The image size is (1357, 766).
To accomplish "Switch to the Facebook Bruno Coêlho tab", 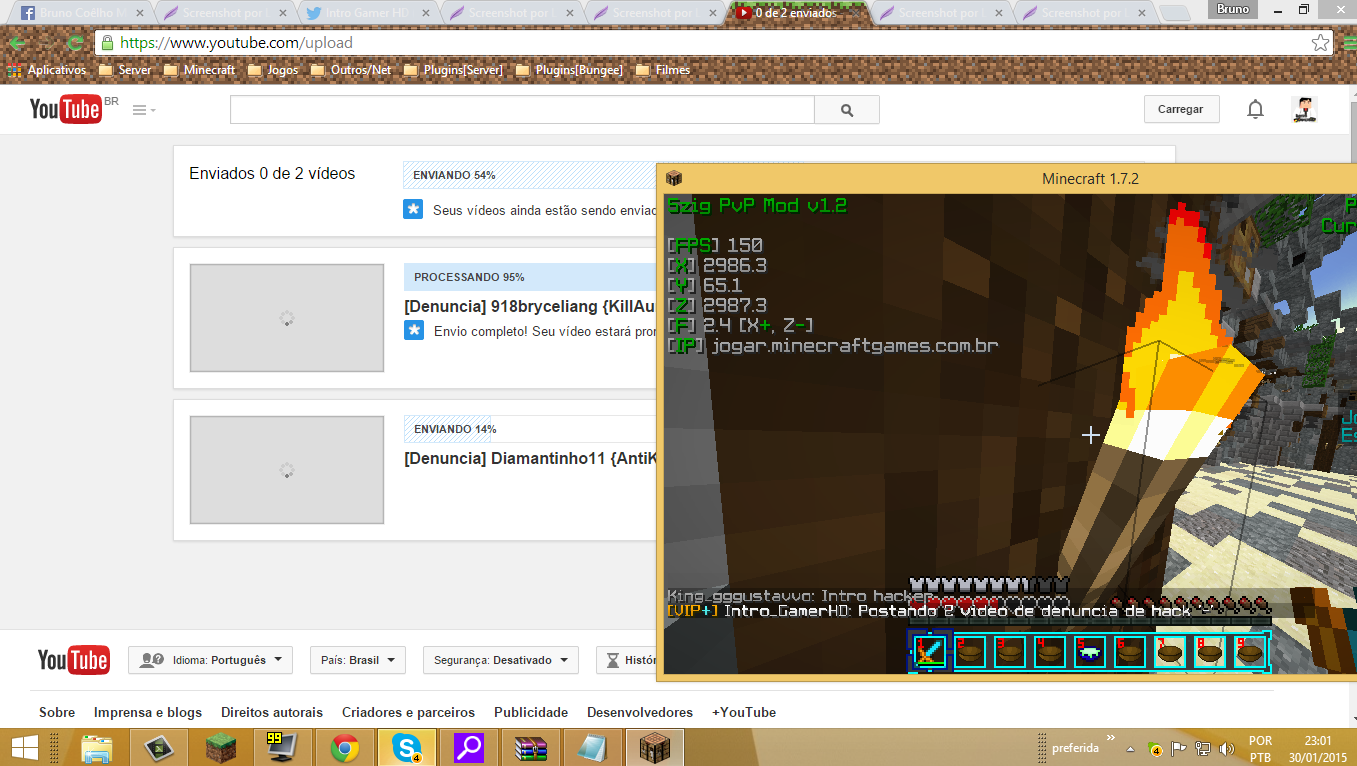I will click(80, 13).
